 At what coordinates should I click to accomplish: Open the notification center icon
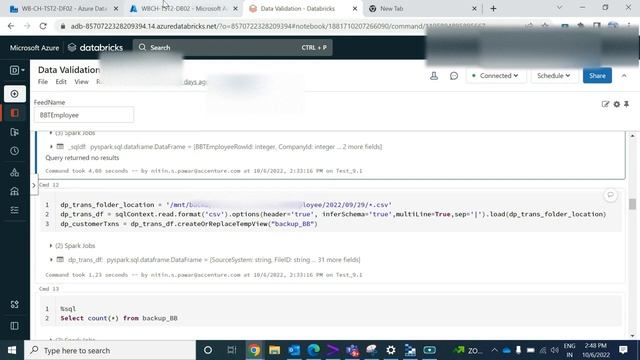pos(623,350)
